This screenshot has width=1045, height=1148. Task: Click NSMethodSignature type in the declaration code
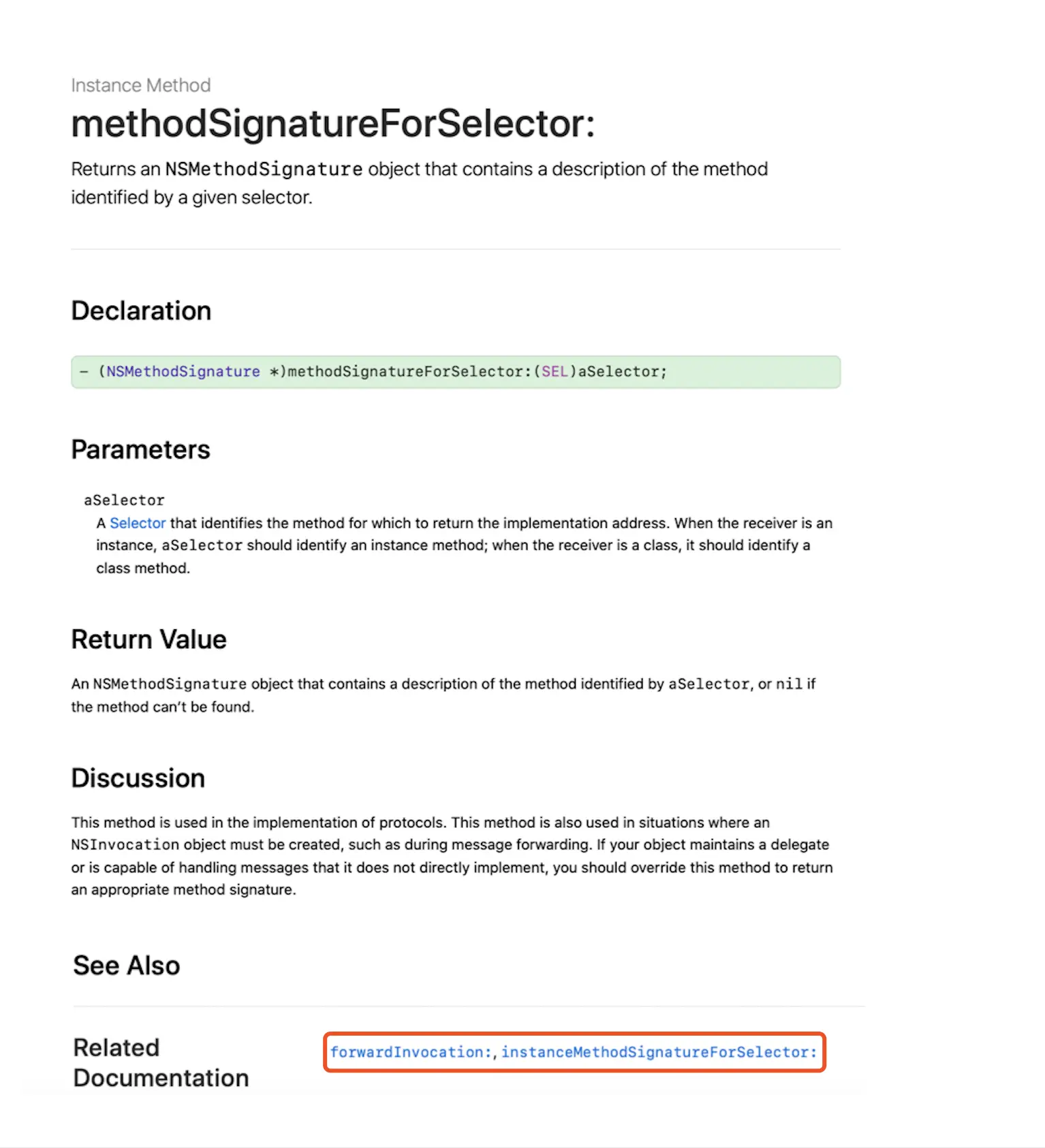pyautogui.click(x=183, y=372)
